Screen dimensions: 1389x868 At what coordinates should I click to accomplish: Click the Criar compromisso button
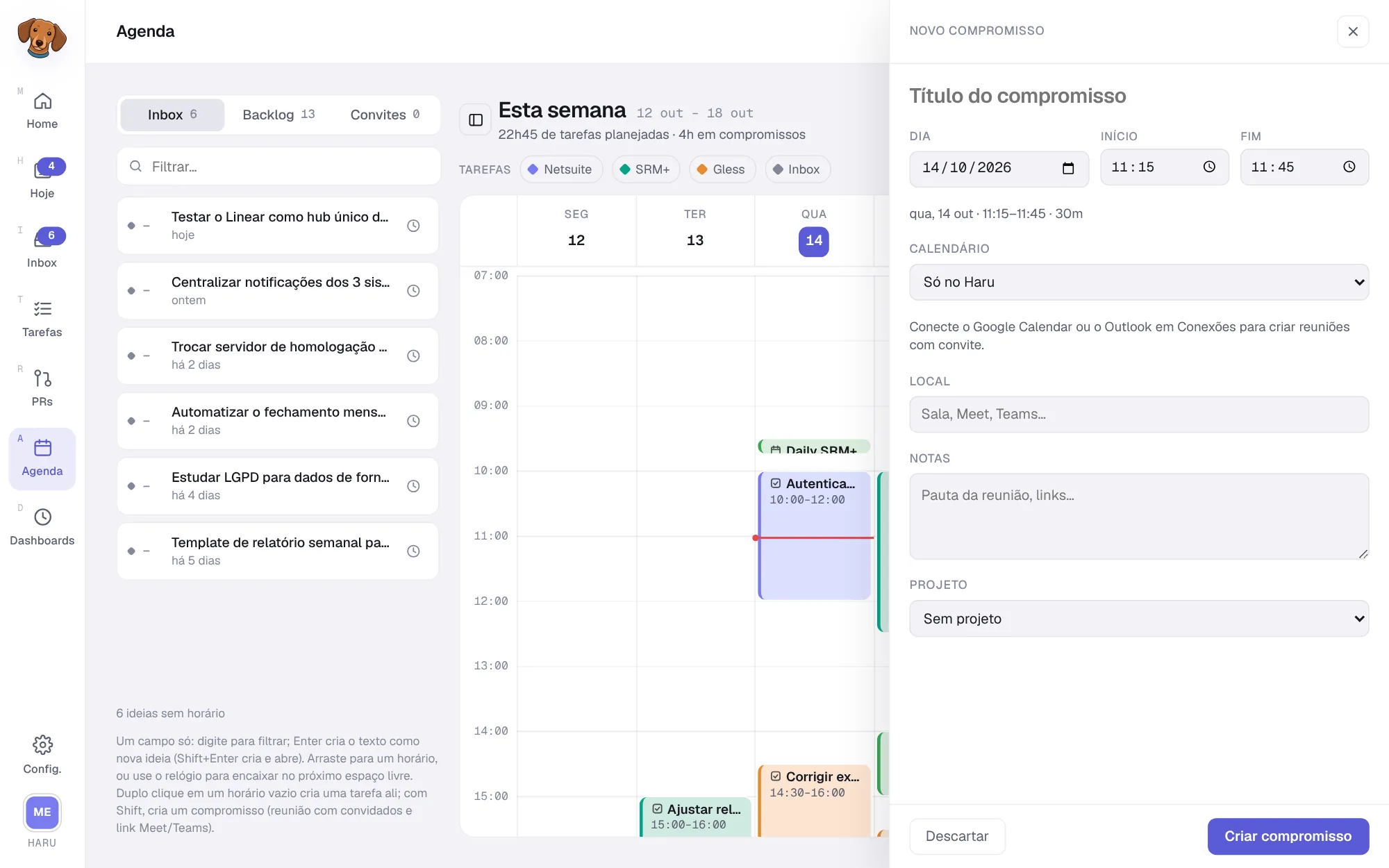pyautogui.click(x=1288, y=836)
